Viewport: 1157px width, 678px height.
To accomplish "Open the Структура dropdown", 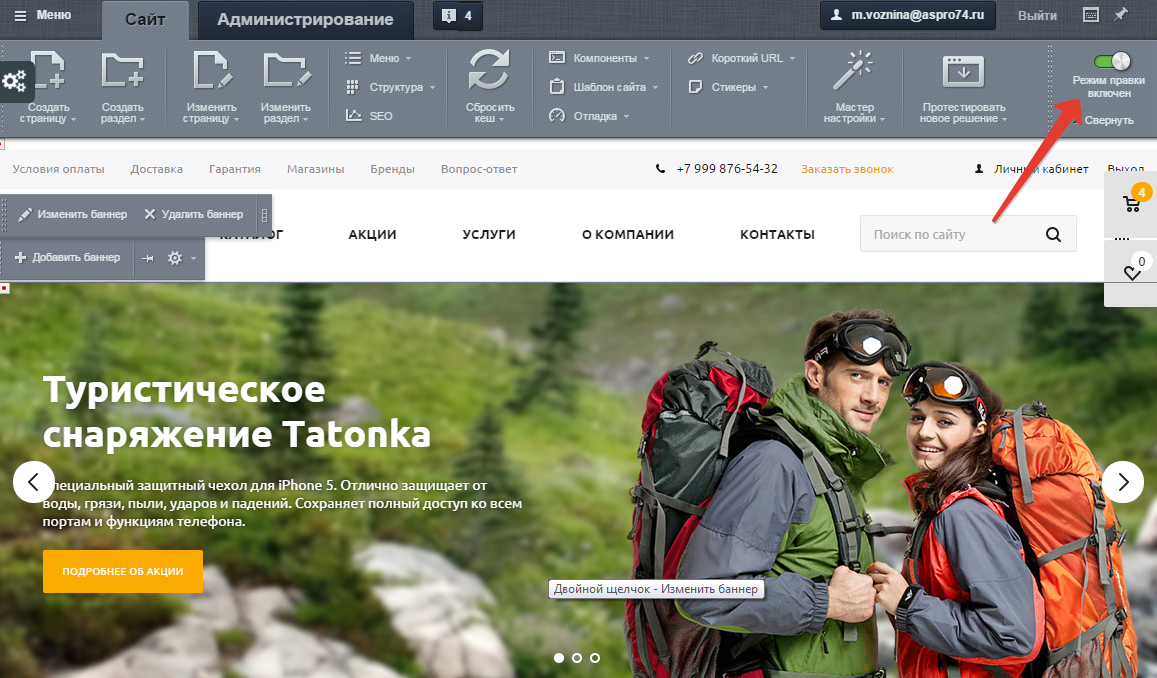I will pos(390,87).
